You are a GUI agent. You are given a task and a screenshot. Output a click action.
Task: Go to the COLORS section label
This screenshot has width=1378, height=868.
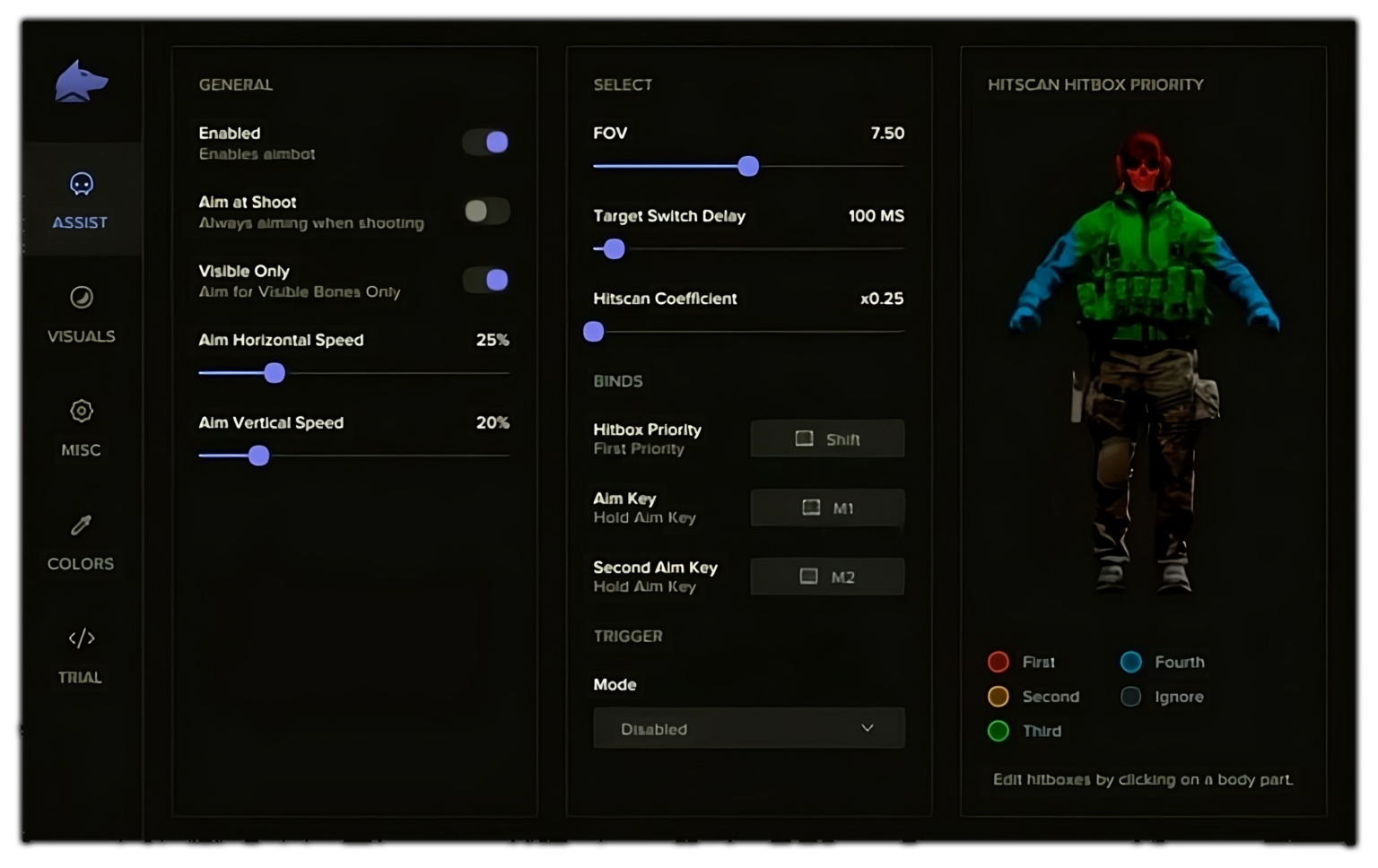pyautogui.click(x=81, y=563)
